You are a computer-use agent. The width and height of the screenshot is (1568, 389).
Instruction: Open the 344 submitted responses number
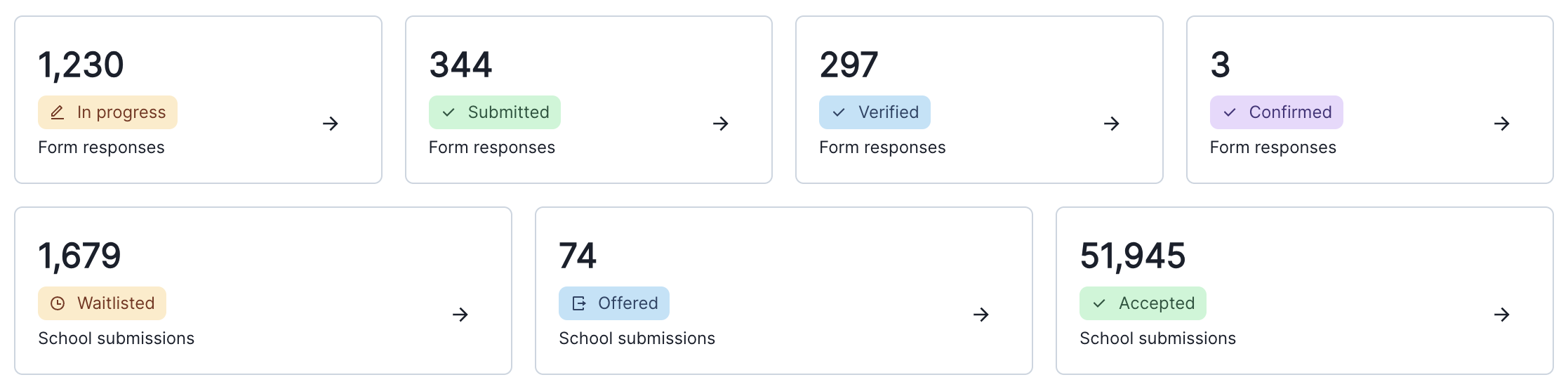click(x=460, y=65)
